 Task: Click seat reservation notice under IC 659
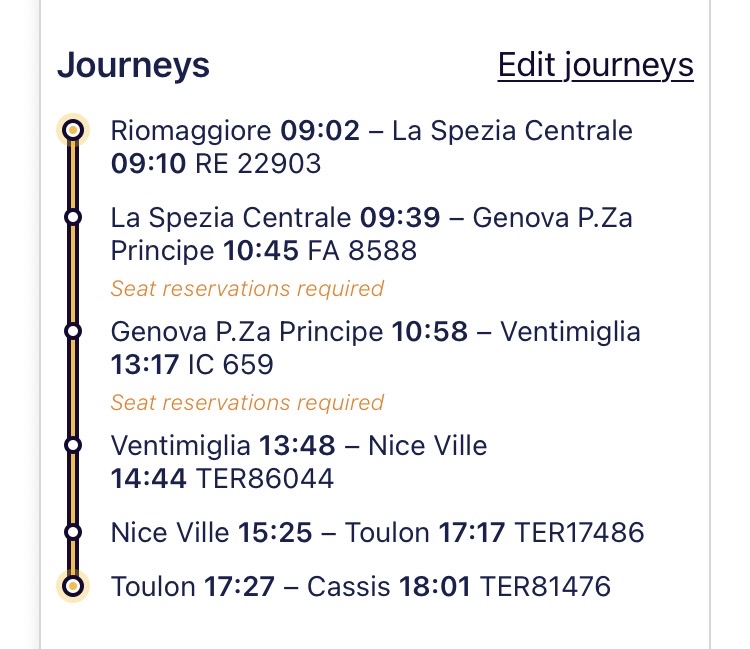[x=247, y=403]
